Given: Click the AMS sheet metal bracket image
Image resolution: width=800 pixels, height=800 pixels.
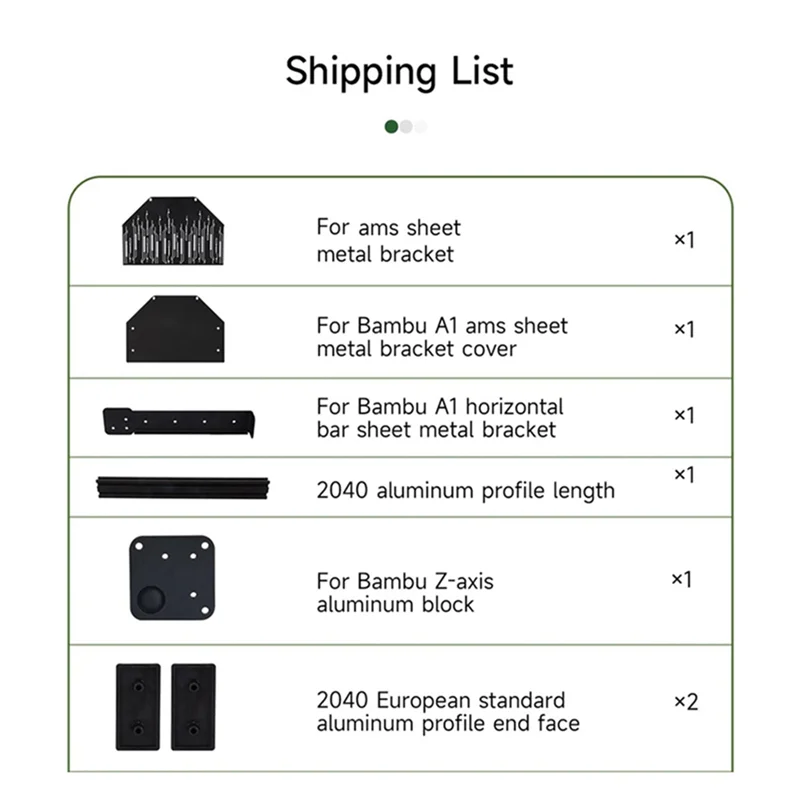Looking at the screenshot, I should pos(177,230).
